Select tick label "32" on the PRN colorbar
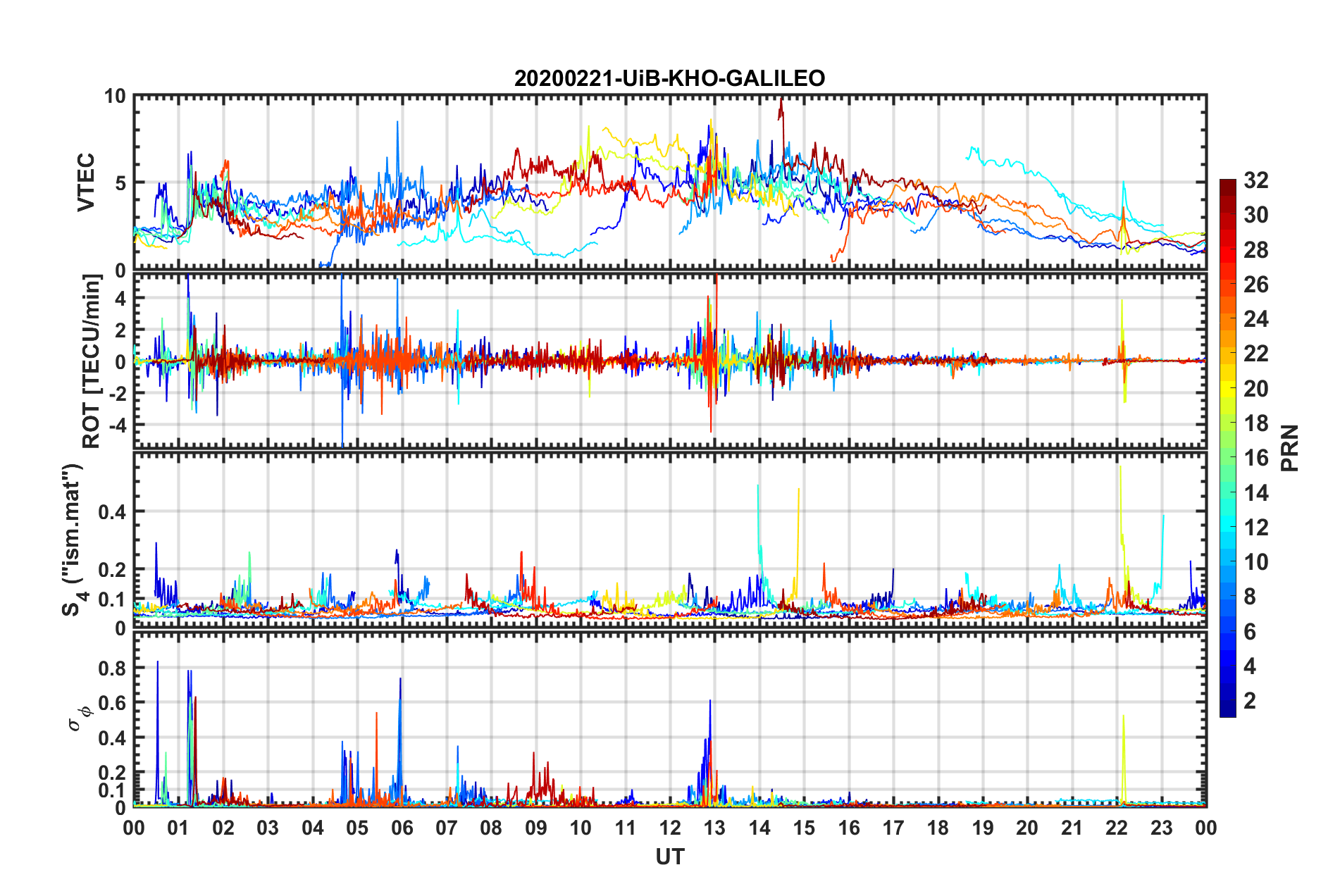 1255,180
